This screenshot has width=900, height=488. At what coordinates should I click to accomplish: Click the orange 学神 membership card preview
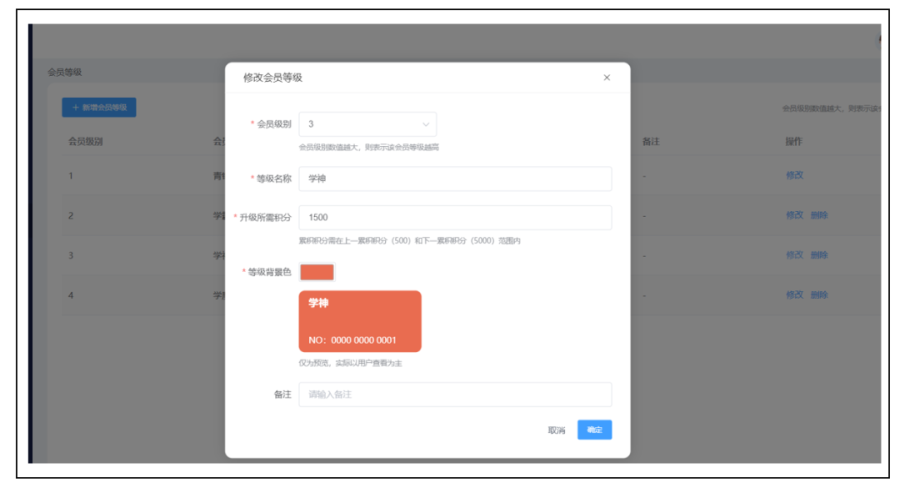[x=360, y=321]
